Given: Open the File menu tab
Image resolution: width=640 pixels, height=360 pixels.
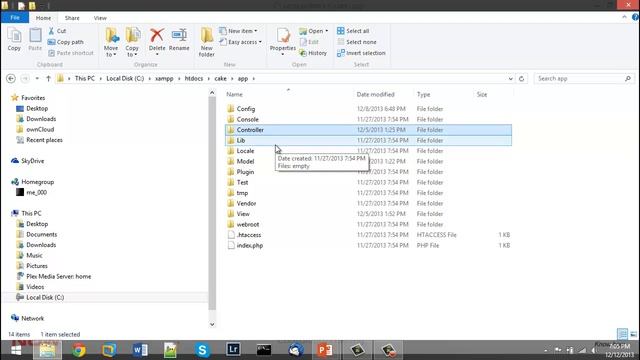Looking at the screenshot, I should 15,18.
